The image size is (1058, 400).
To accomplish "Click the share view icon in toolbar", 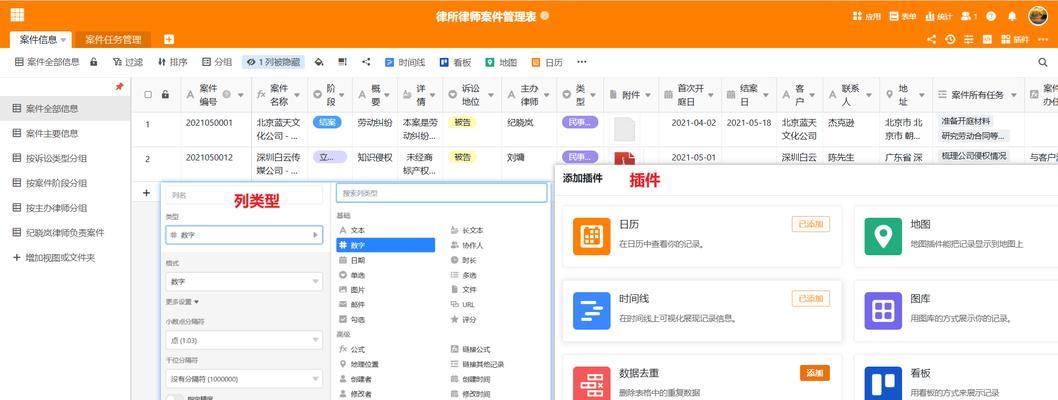I will [366, 62].
